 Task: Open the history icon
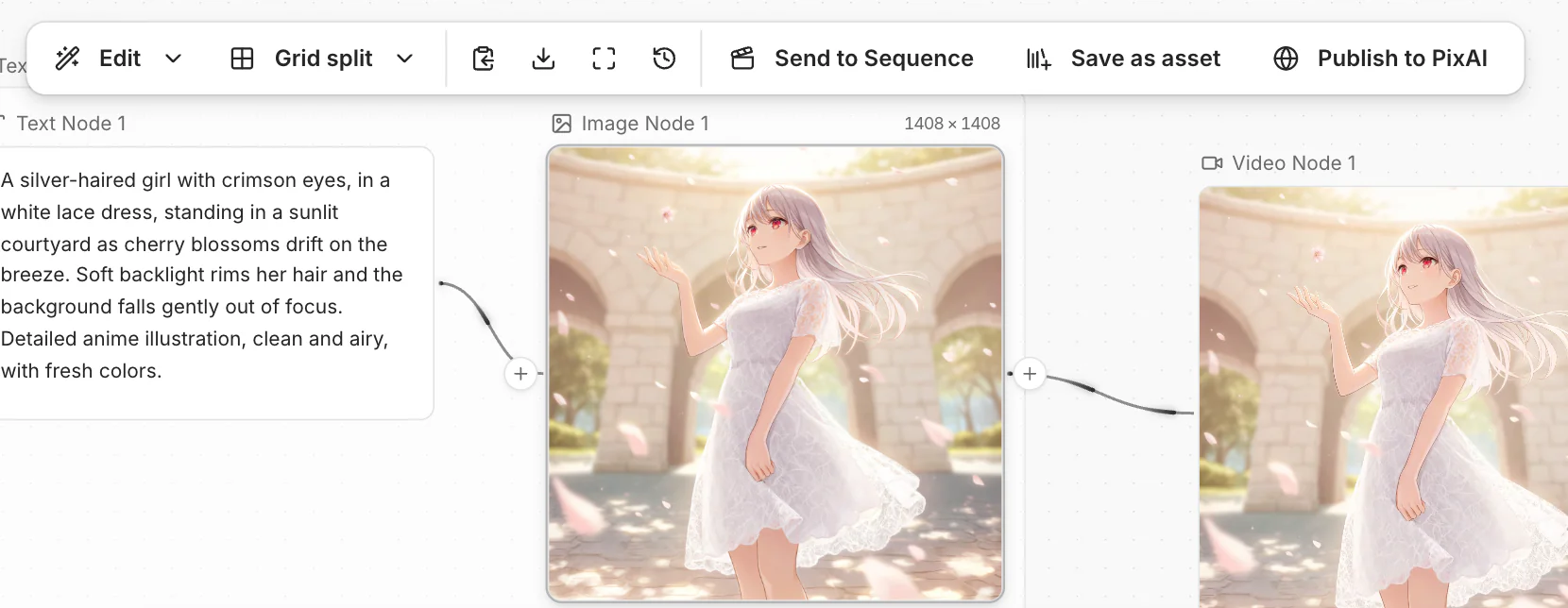tap(664, 59)
